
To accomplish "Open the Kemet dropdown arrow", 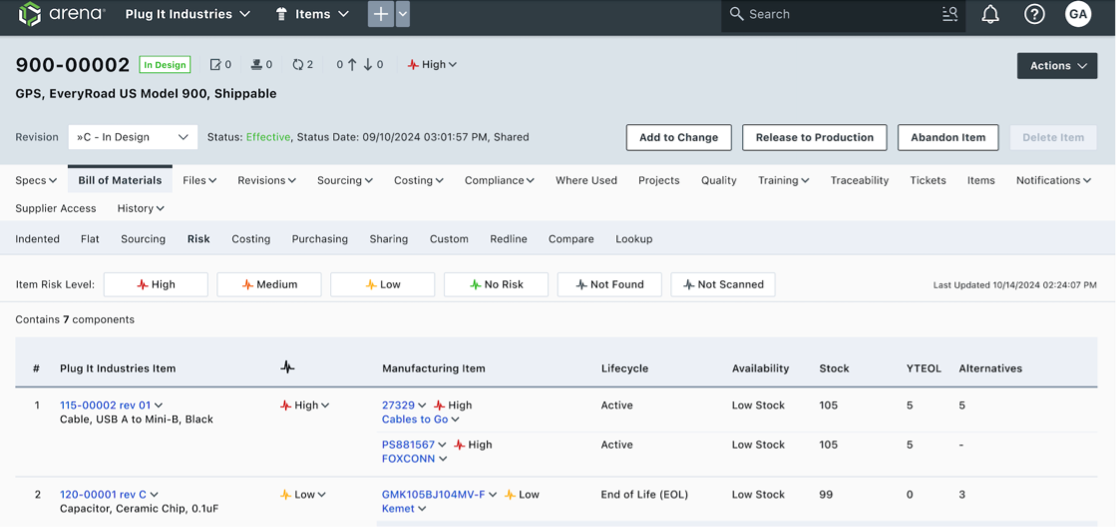I will point(422,508).
